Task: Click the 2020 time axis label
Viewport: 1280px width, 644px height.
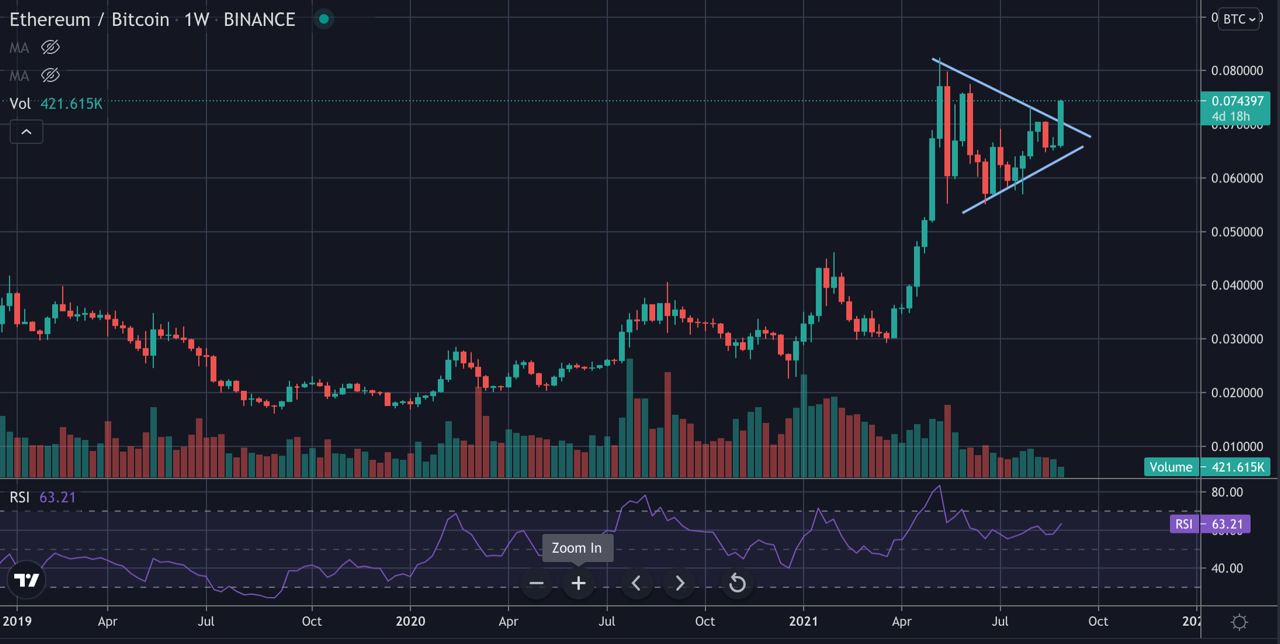Action: pyautogui.click(x=411, y=621)
